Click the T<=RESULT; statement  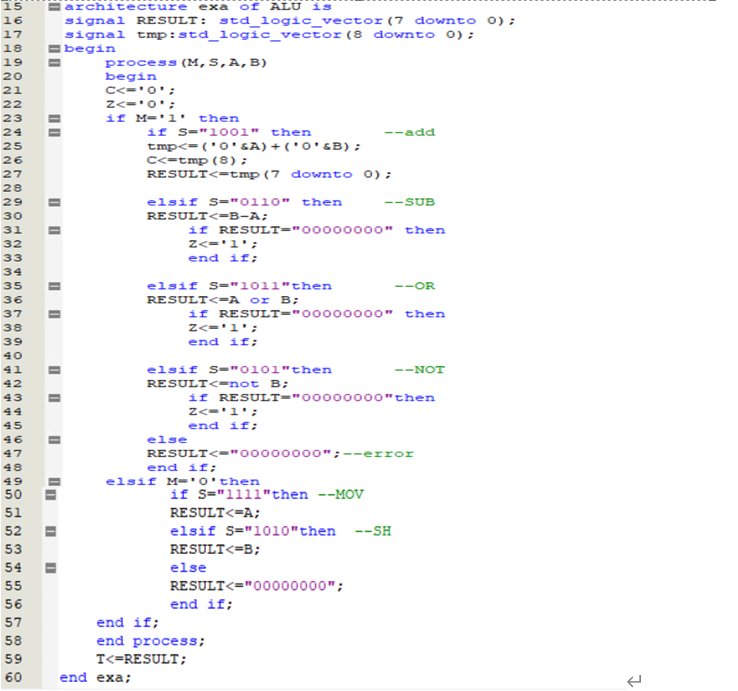(141, 659)
